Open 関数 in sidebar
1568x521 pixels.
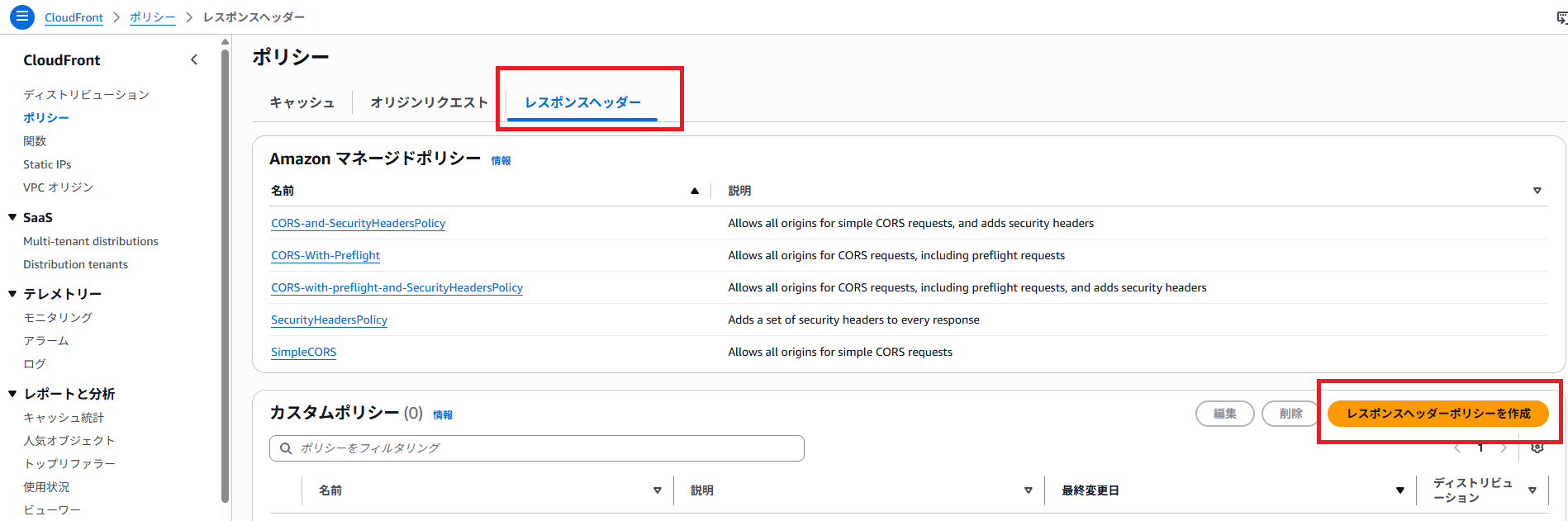point(35,141)
